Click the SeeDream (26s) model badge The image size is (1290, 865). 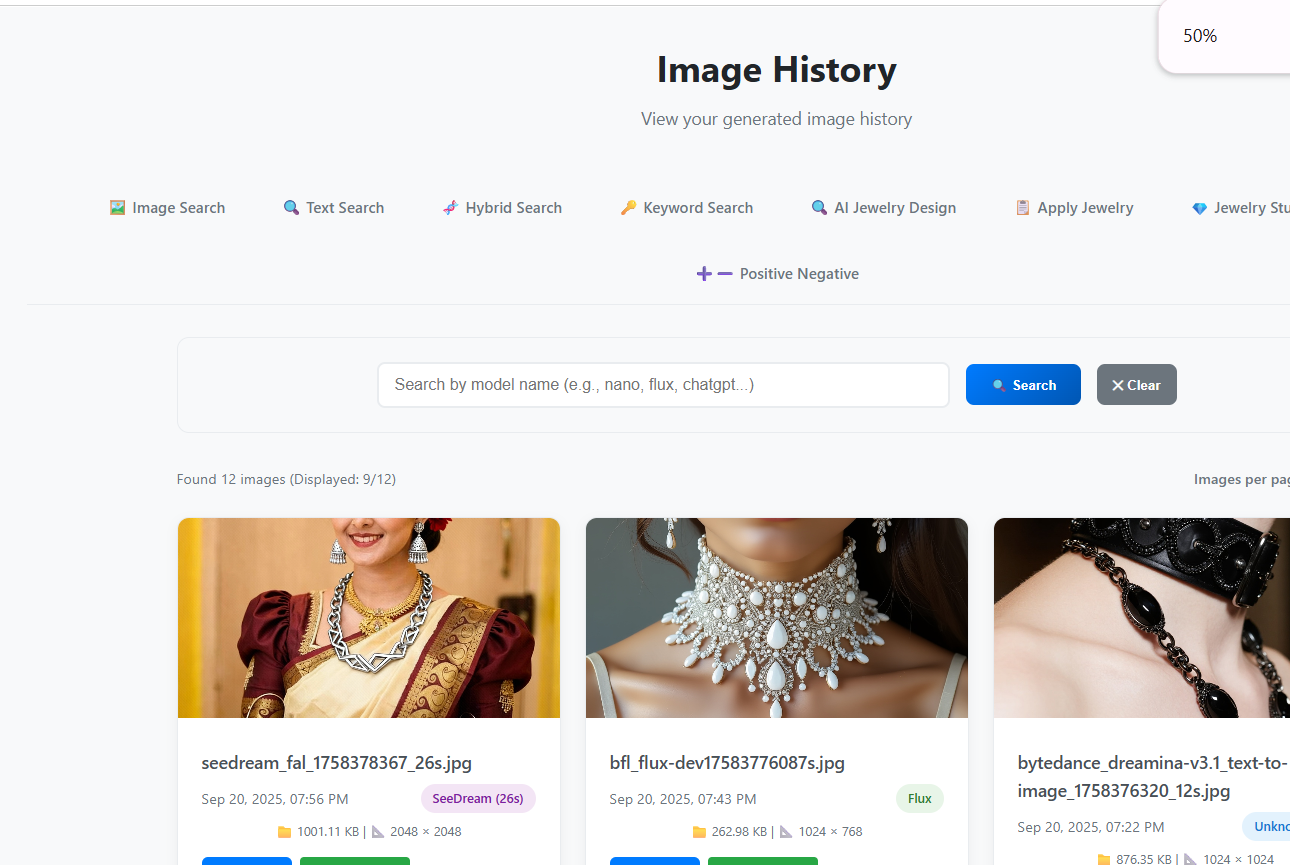point(478,799)
